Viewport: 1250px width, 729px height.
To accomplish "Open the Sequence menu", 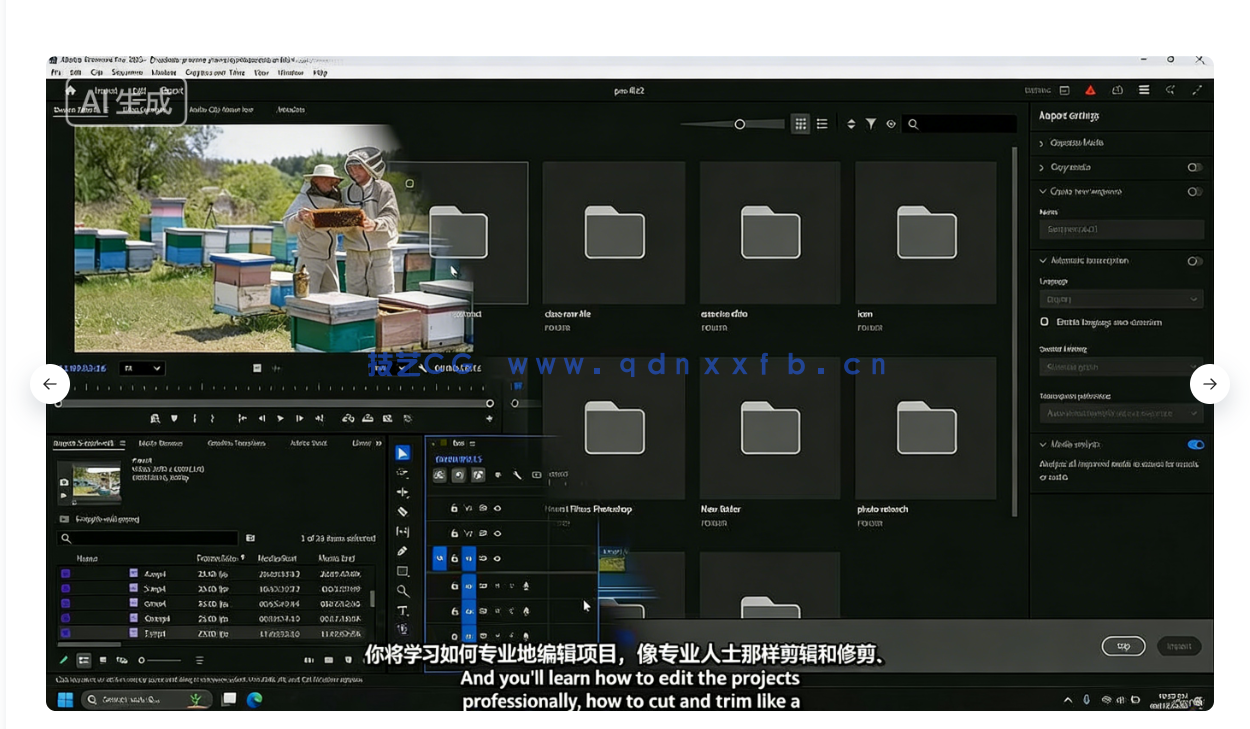I will click(x=128, y=72).
